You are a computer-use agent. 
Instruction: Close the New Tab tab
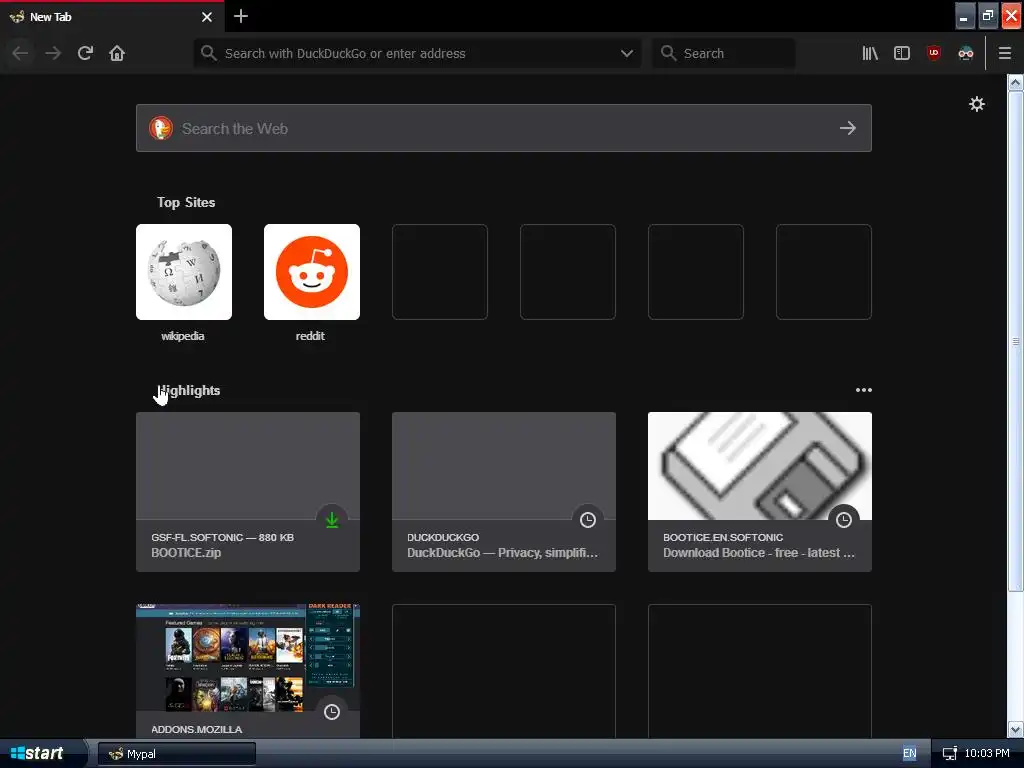tap(207, 17)
